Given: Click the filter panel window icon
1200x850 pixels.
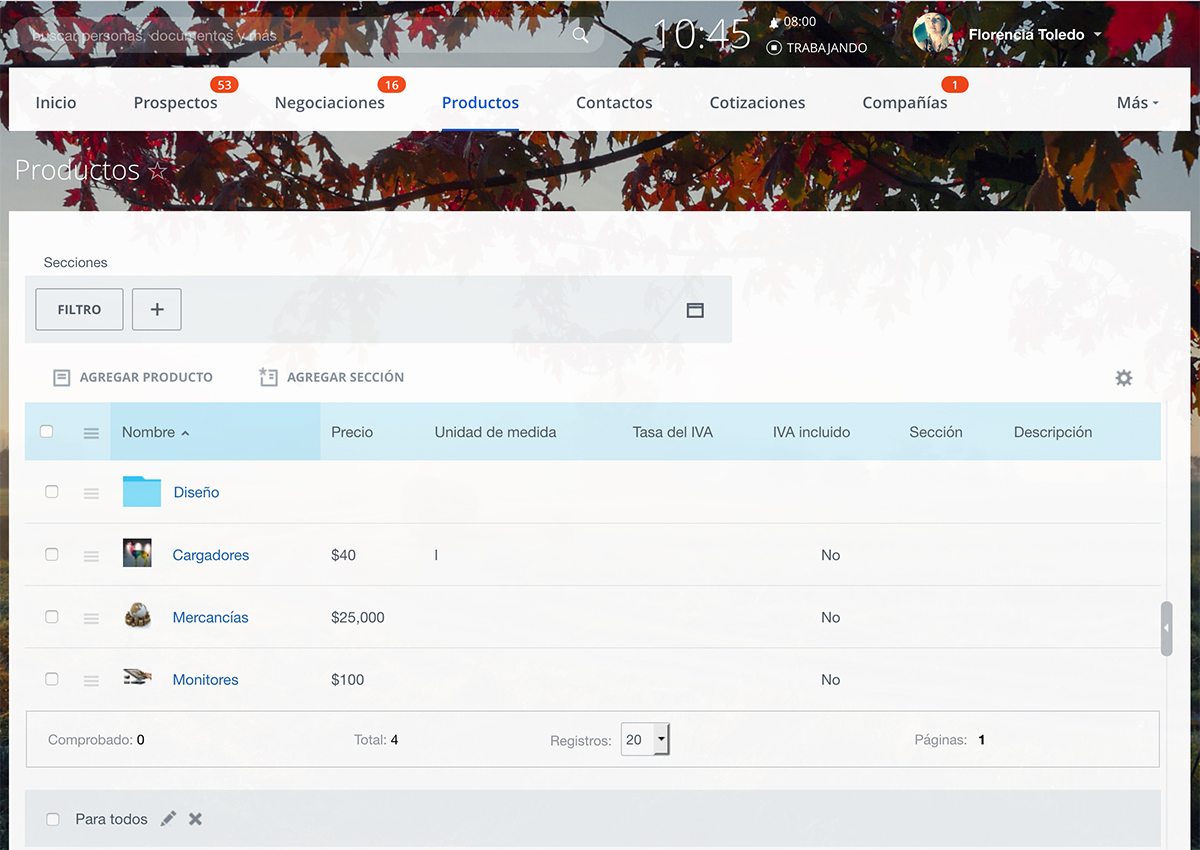Looking at the screenshot, I should pos(695,310).
